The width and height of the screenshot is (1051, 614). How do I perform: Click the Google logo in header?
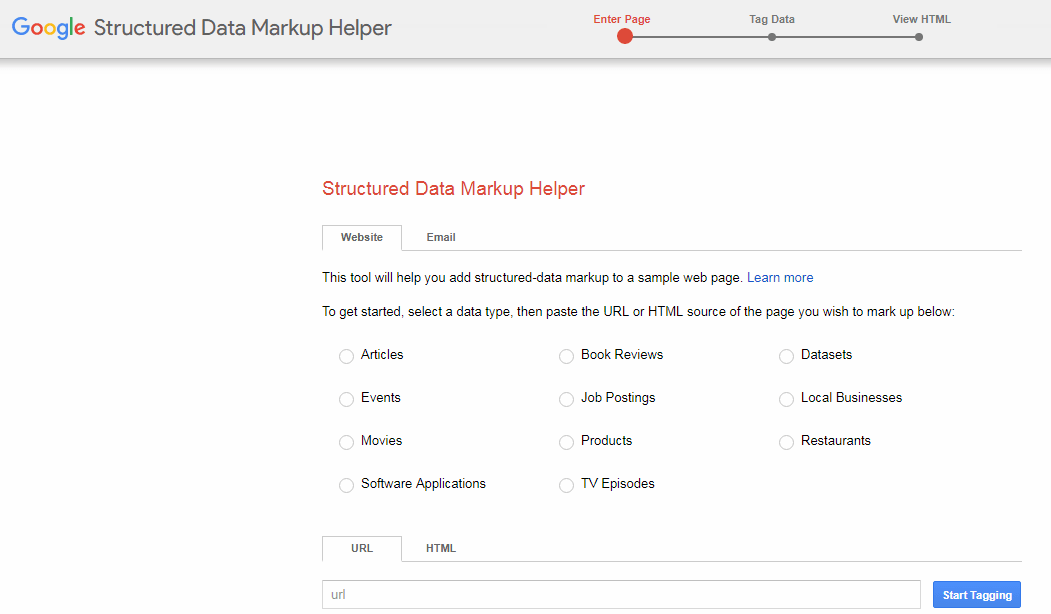tap(48, 28)
